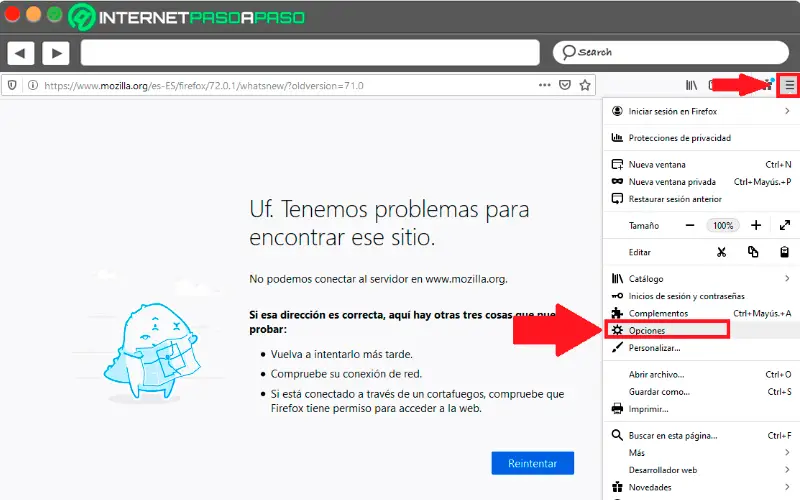
Task: Click the InternetPasoAPaso logo
Action: point(186,17)
